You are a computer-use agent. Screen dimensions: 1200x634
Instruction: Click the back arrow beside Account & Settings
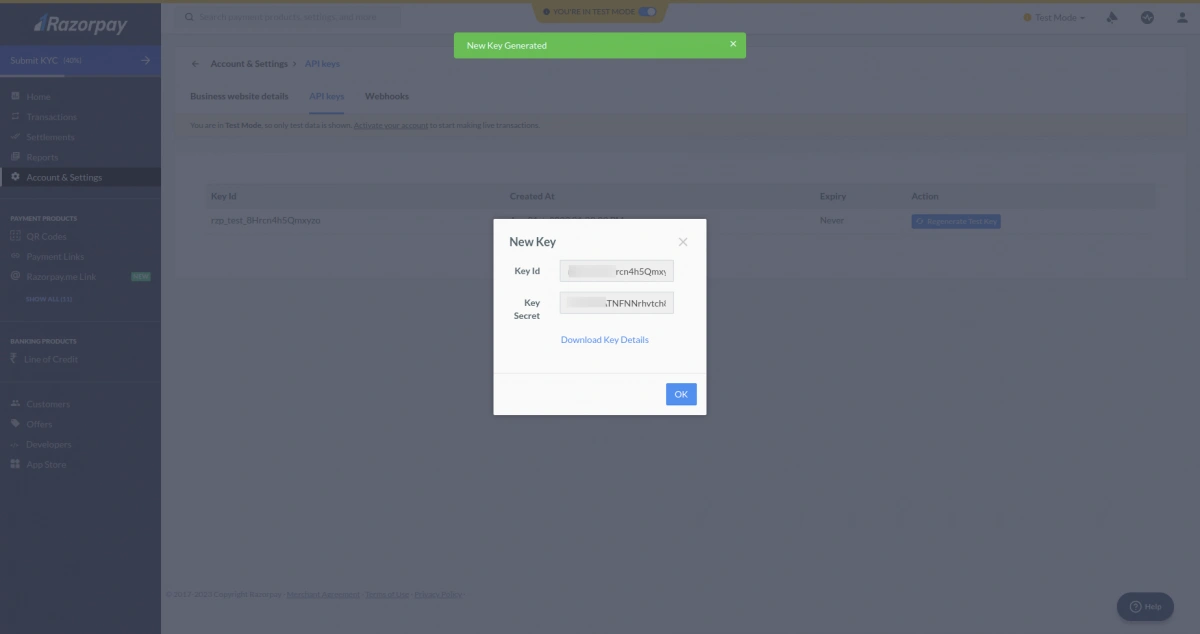point(195,64)
